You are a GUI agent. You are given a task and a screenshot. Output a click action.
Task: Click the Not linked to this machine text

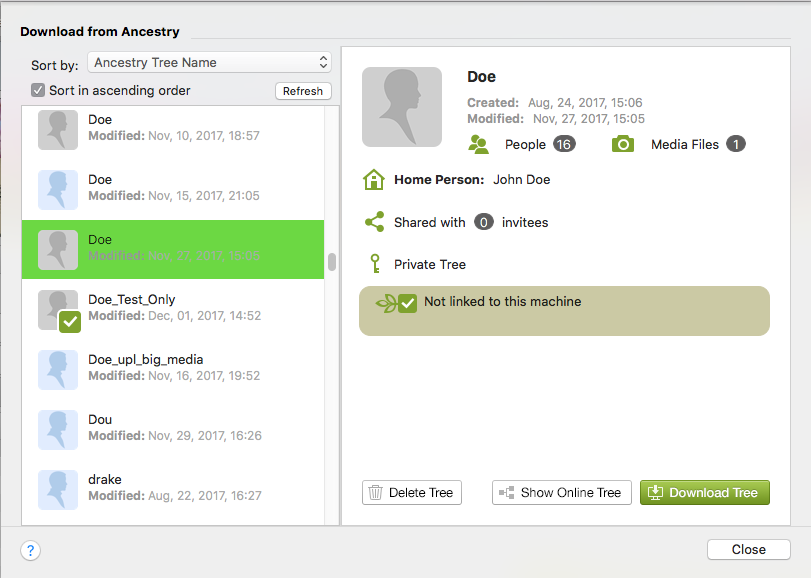click(503, 301)
